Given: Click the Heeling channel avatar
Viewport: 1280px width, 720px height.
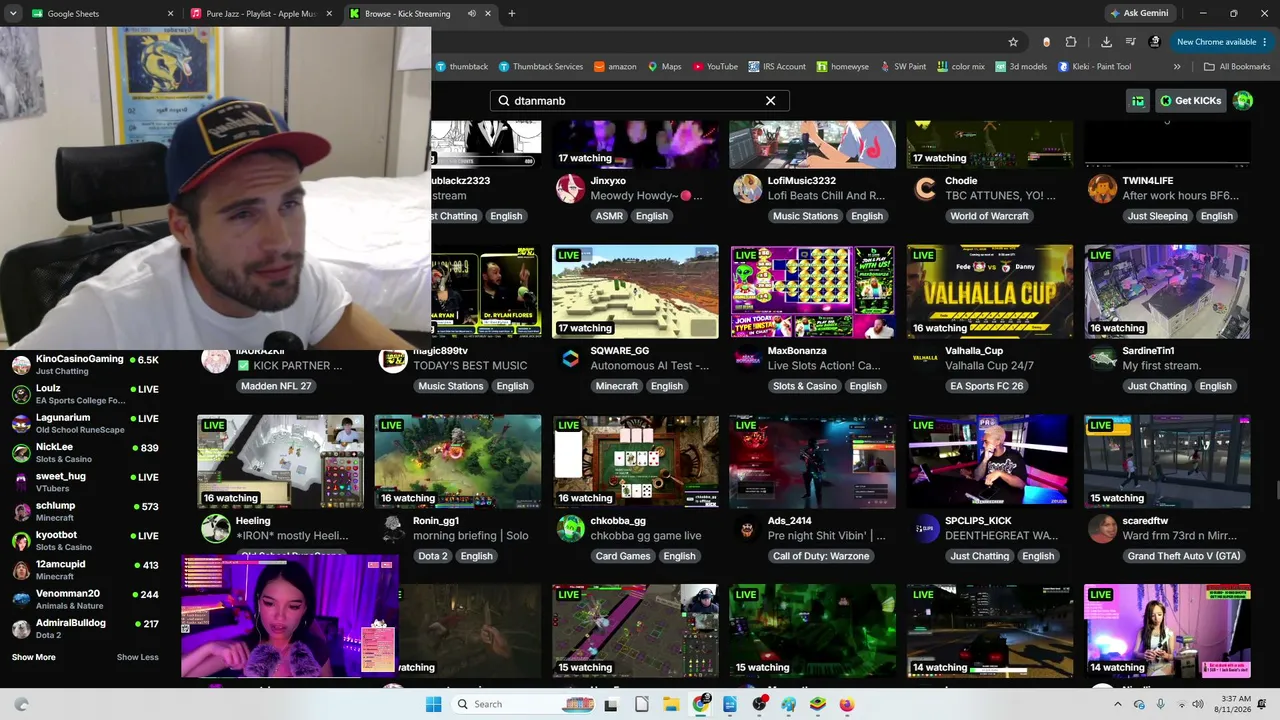Looking at the screenshot, I should pyautogui.click(x=216, y=528).
